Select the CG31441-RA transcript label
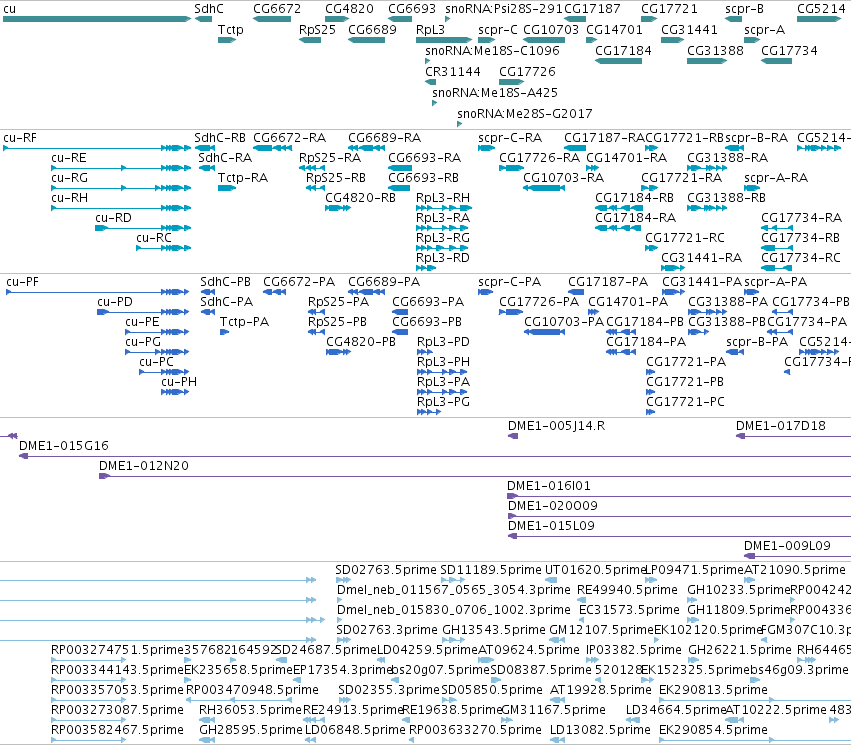851x745 pixels. (x=701, y=258)
